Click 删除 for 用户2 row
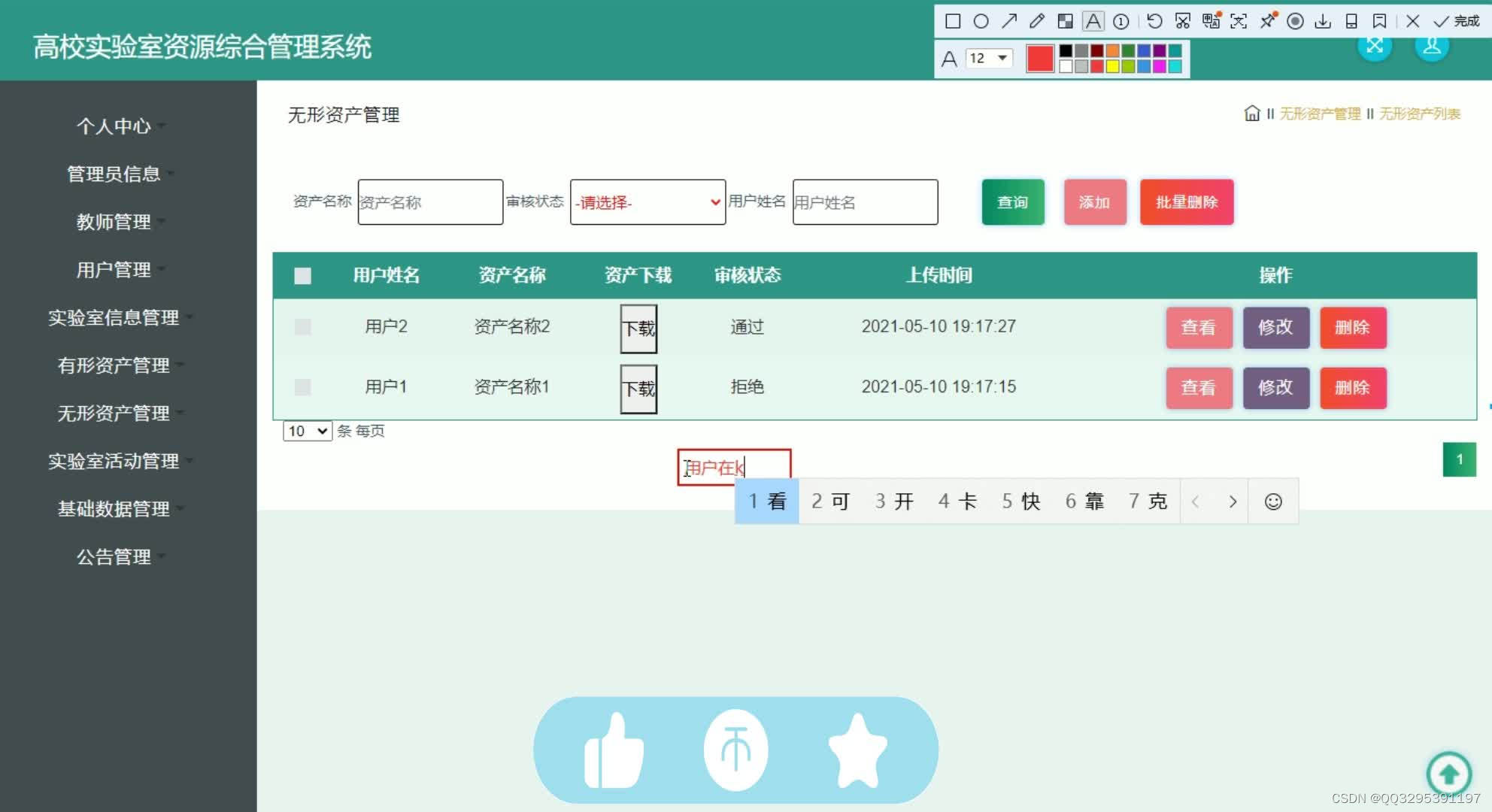Screen dimensions: 1492x812 (x=1352, y=327)
